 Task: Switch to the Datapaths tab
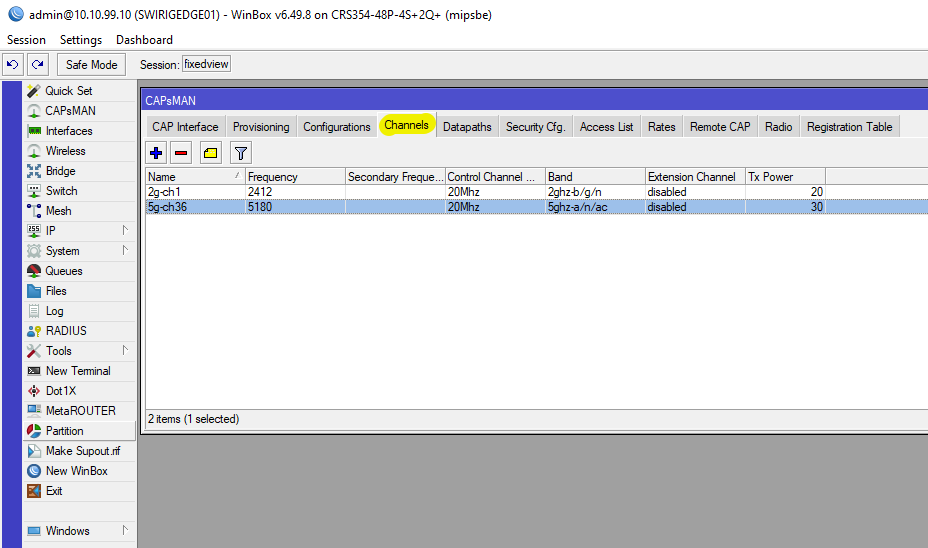pos(467,127)
